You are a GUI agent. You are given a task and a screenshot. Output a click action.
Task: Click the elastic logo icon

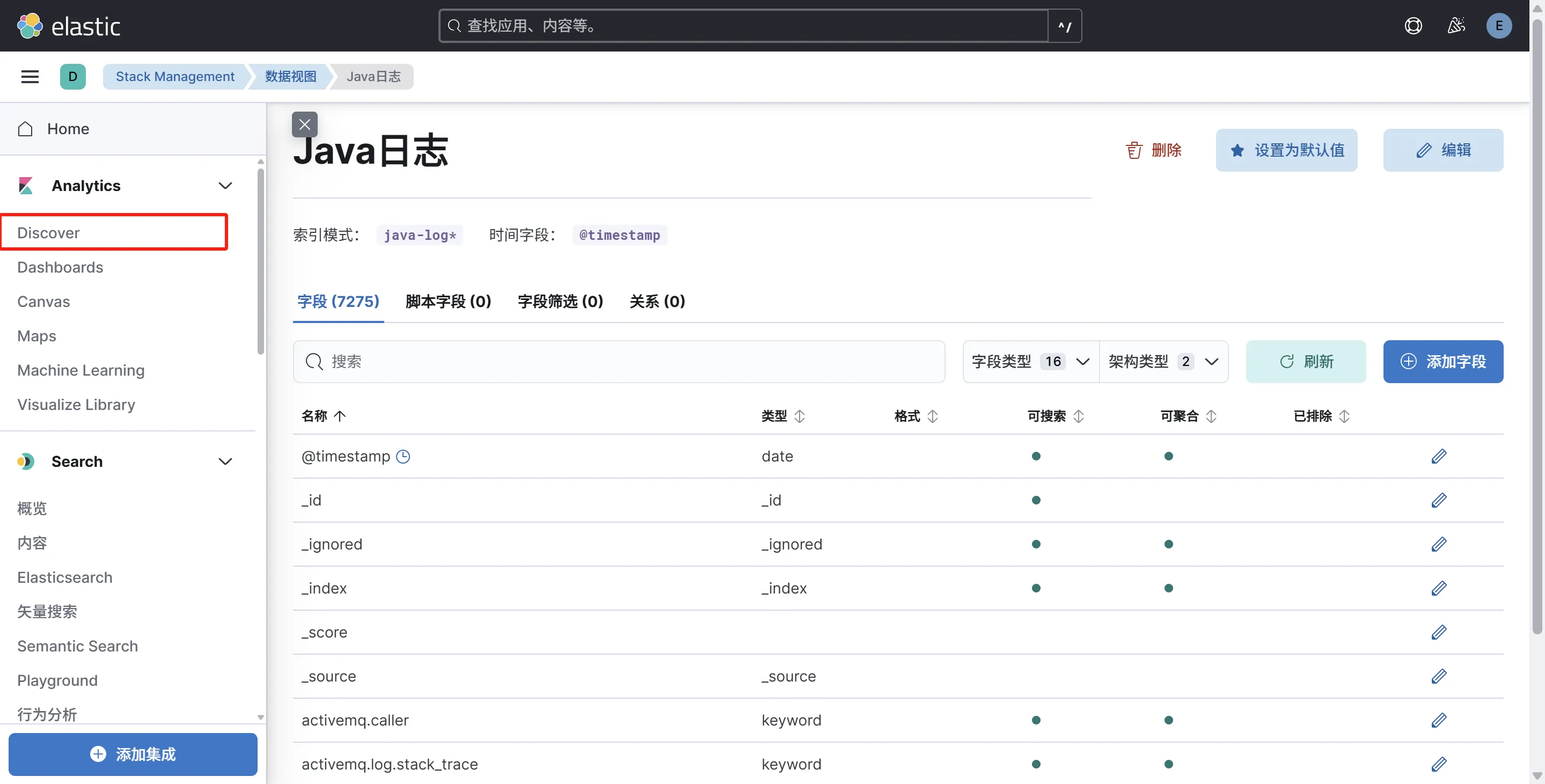pyautogui.click(x=30, y=26)
